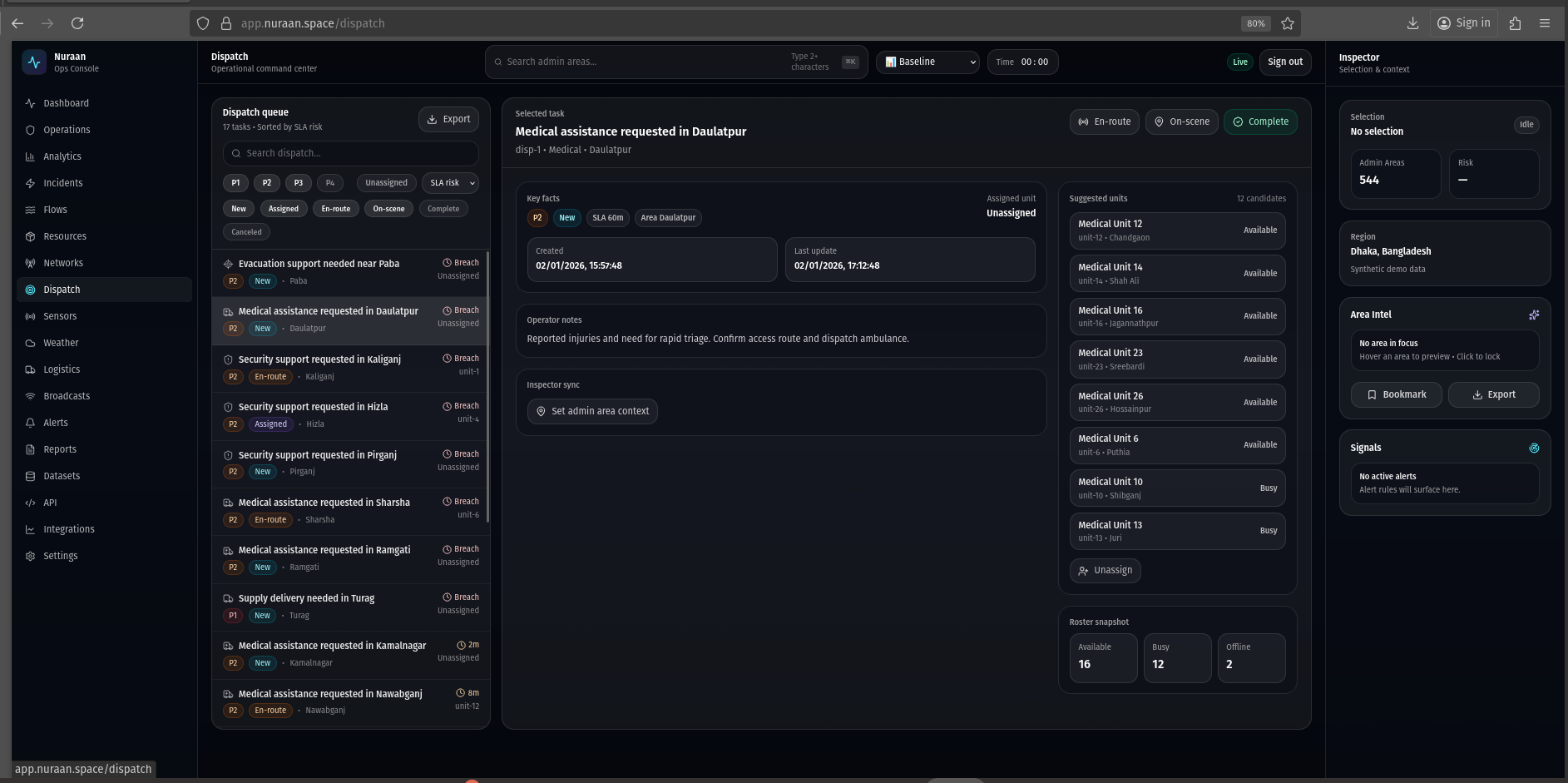1568x783 pixels.
Task: Open the SLA risk sort dropdown
Action: click(450, 183)
